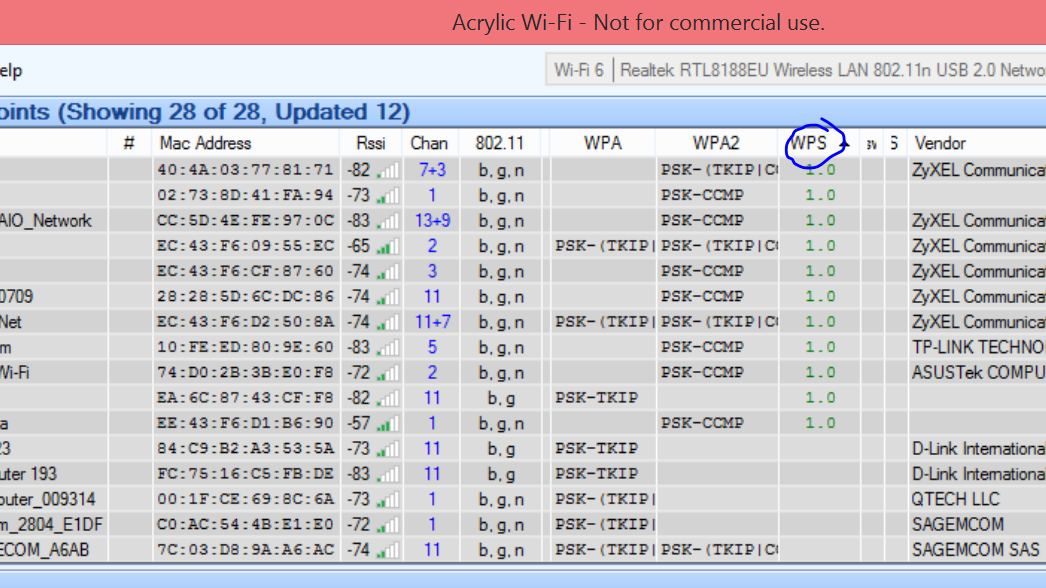Screen dimensions: 1046x588
Task: Select MAC address 40:4A:03:77:81:71
Action: click(245, 170)
